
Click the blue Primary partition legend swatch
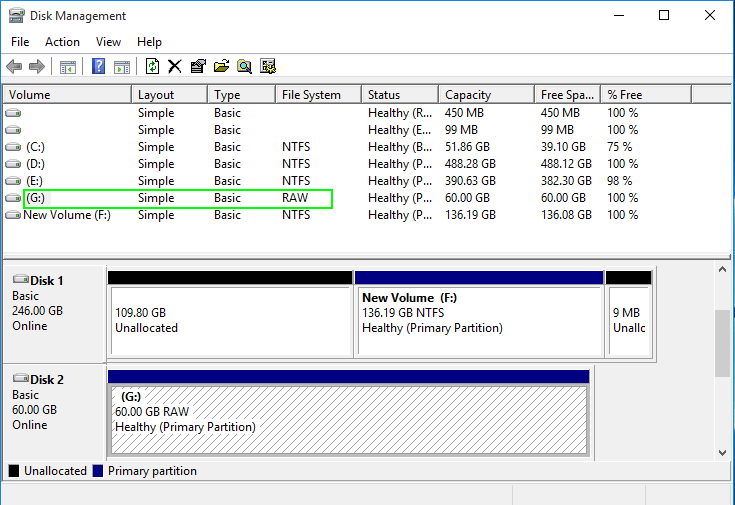point(98,471)
